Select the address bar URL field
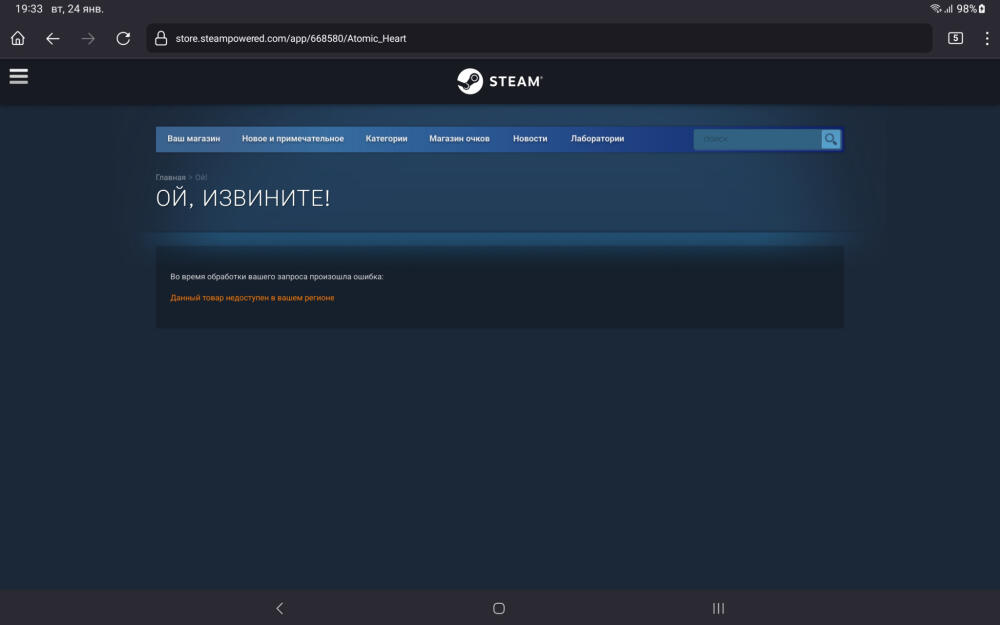Viewport: 1000px width, 625px height. tap(540, 38)
